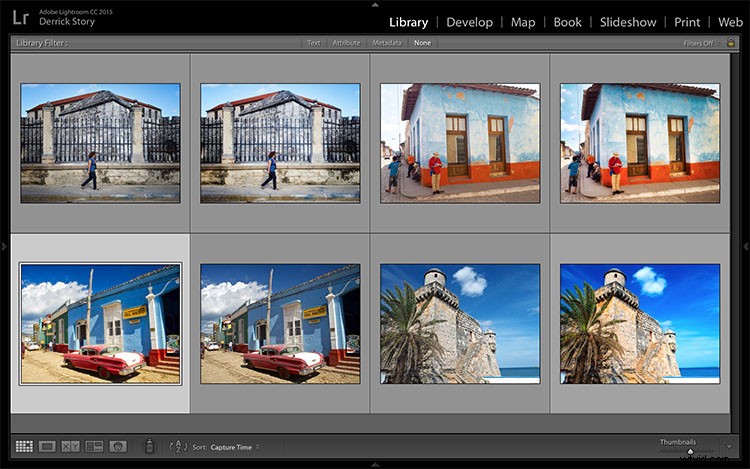This screenshot has width=750, height=469.
Task: Filter library by Attribute
Action: click(x=346, y=43)
